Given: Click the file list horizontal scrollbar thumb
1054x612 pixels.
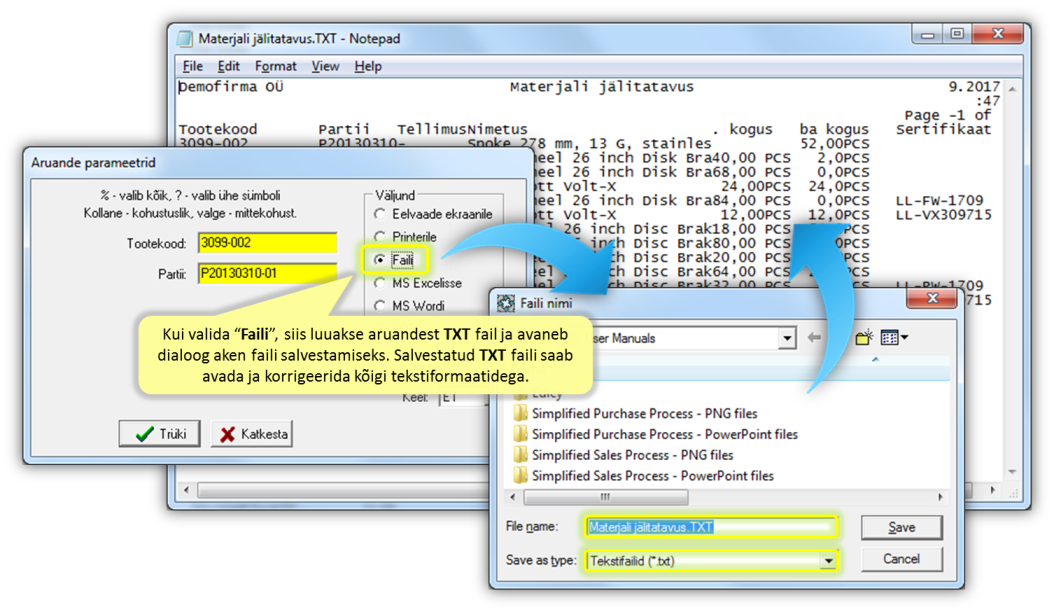Looking at the screenshot, I should click(x=605, y=497).
